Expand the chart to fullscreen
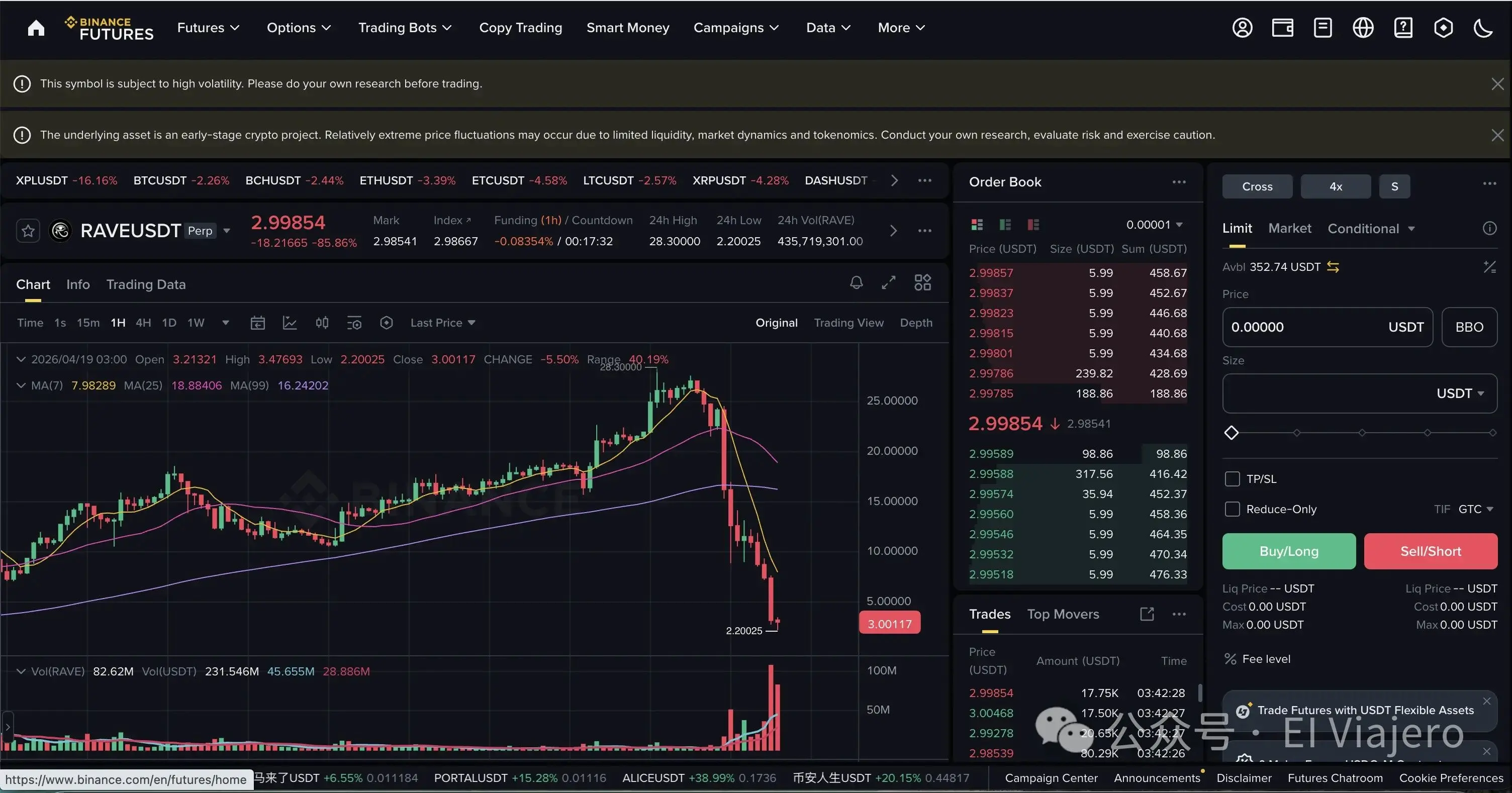 889,282
